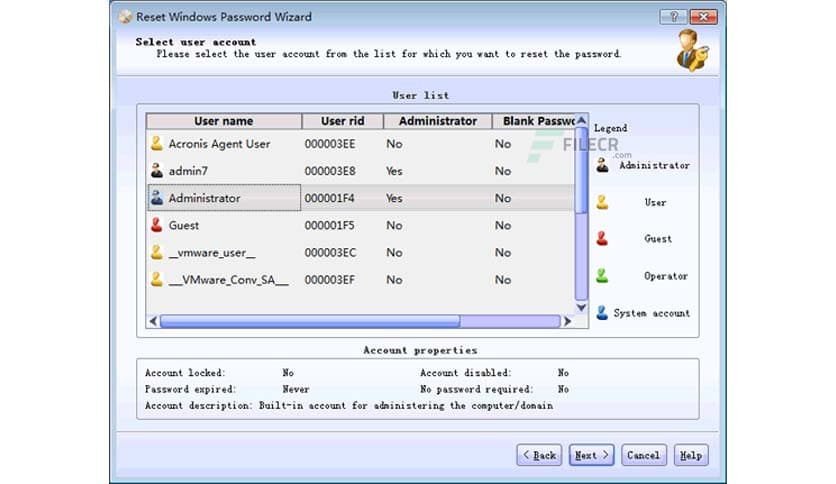
Task: Click the legend label System account
Action: coord(652,313)
